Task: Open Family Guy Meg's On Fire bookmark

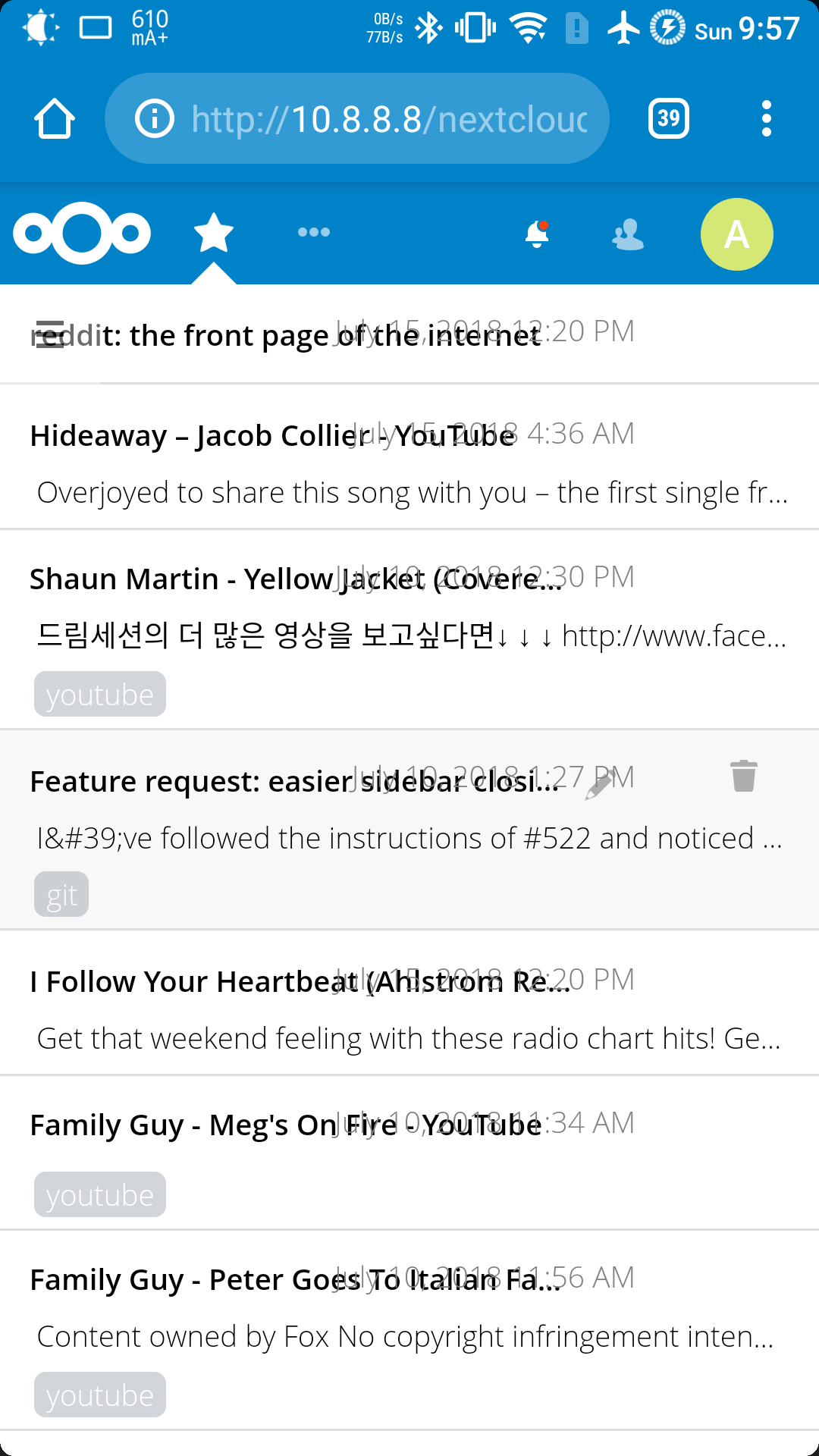Action: tap(286, 1125)
